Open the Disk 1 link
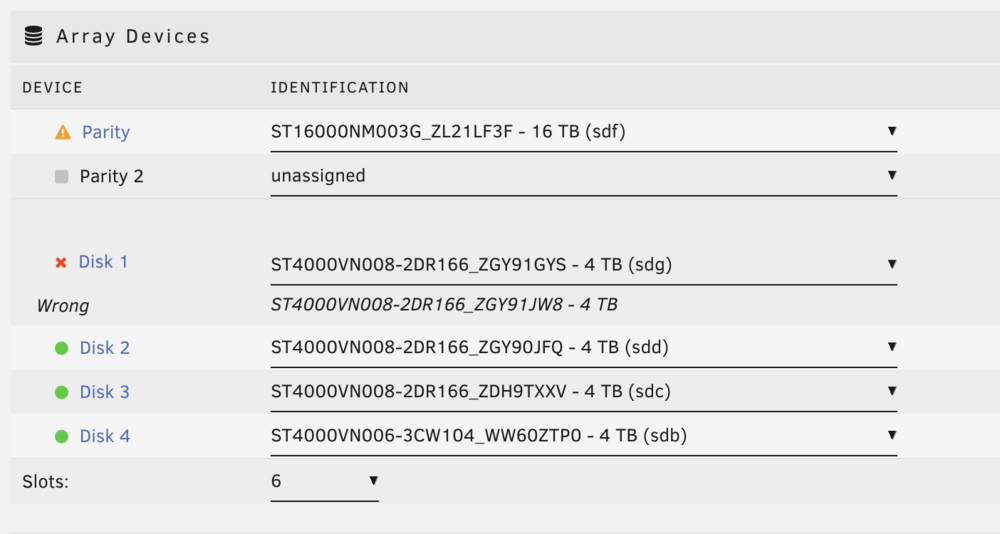The width and height of the screenshot is (1000, 534). (x=103, y=262)
